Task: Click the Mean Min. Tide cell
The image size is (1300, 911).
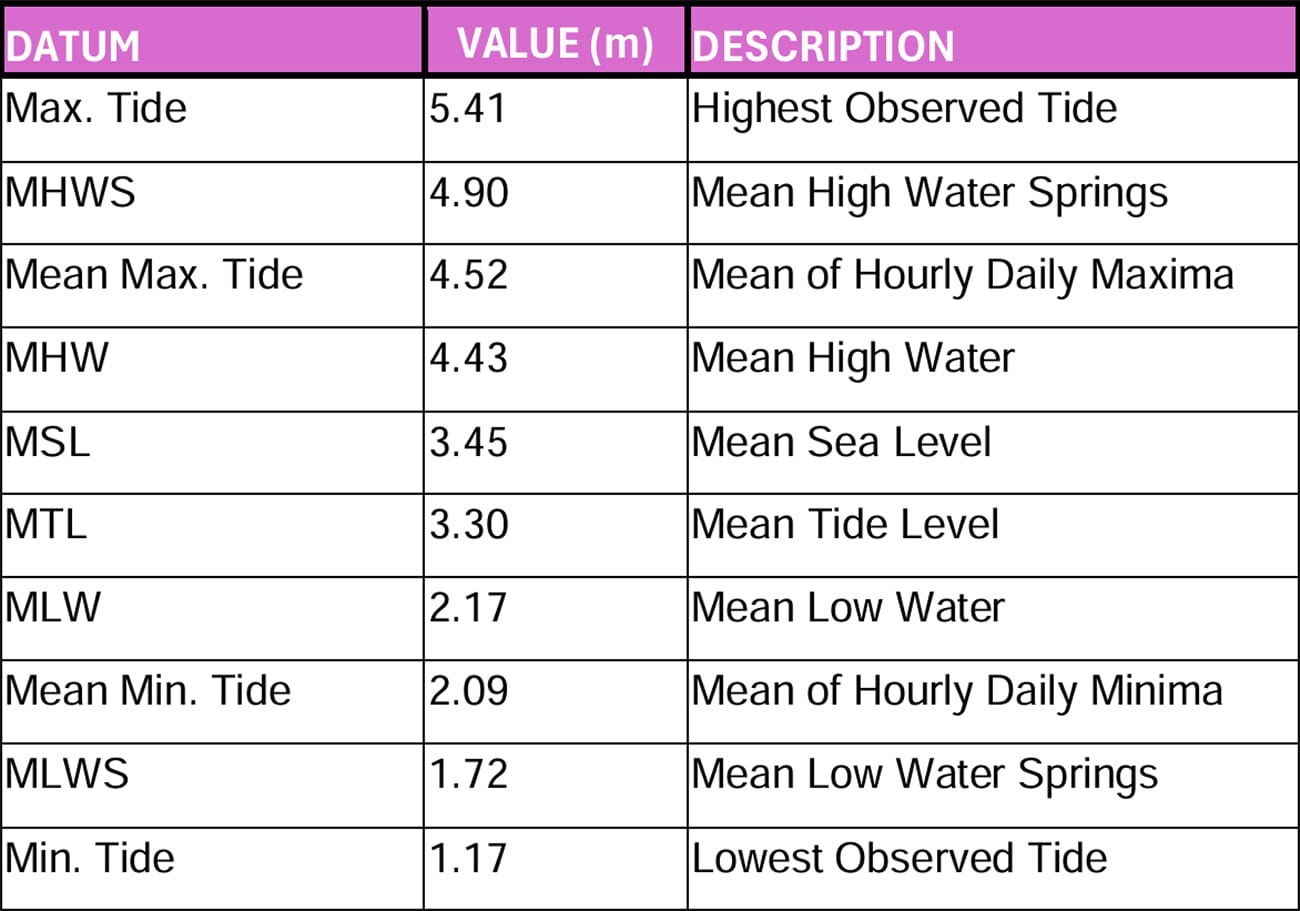Action: click(x=148, y=690)
